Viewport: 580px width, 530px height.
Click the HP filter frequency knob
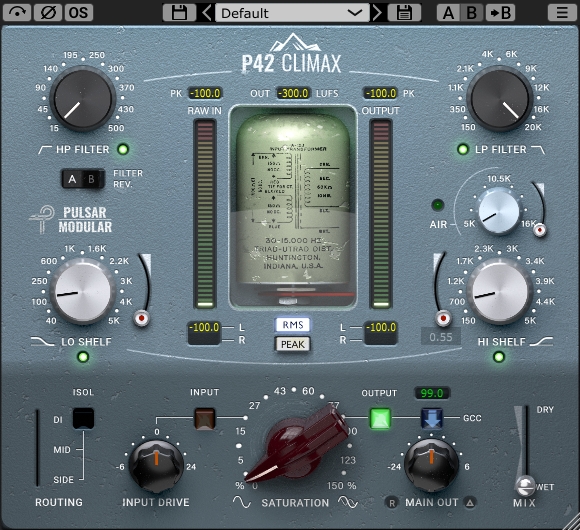point(82,98)
